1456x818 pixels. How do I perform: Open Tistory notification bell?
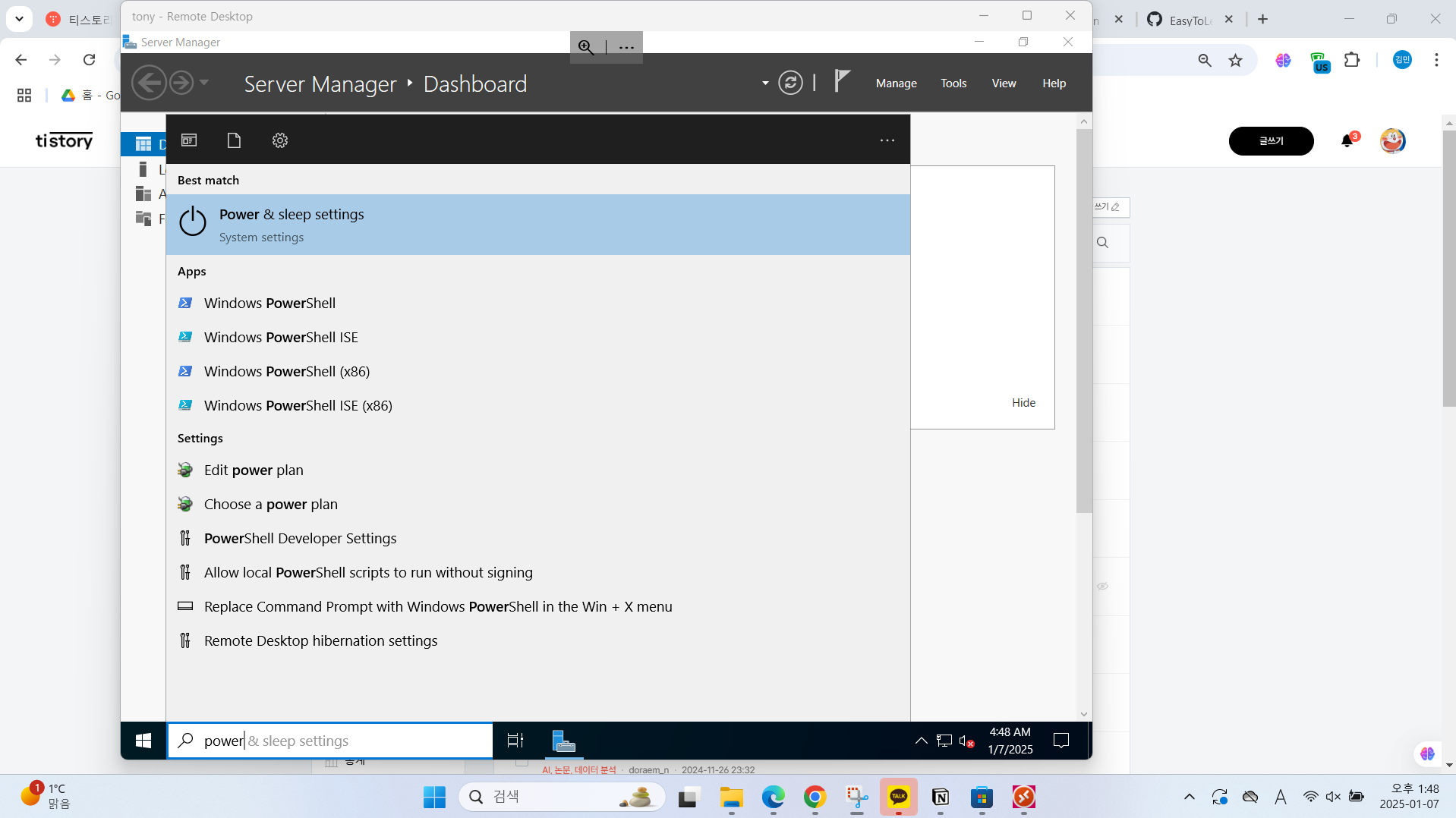click(1348, 140)
